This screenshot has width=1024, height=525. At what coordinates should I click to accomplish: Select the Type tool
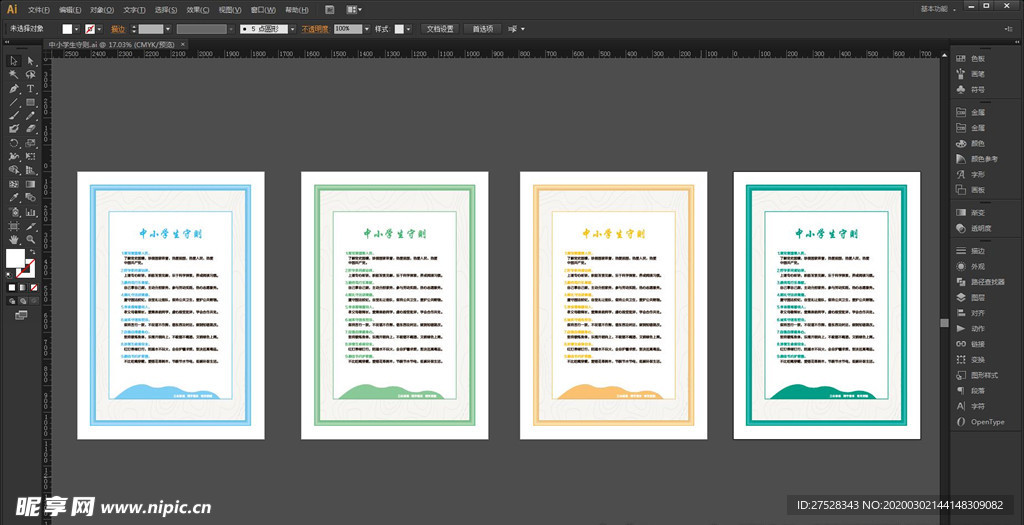coord(31,89)
